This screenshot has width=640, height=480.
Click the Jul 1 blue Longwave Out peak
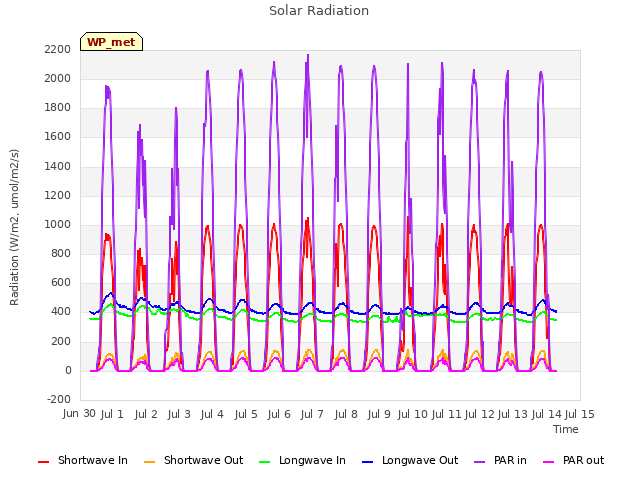(x=110, y=293)
